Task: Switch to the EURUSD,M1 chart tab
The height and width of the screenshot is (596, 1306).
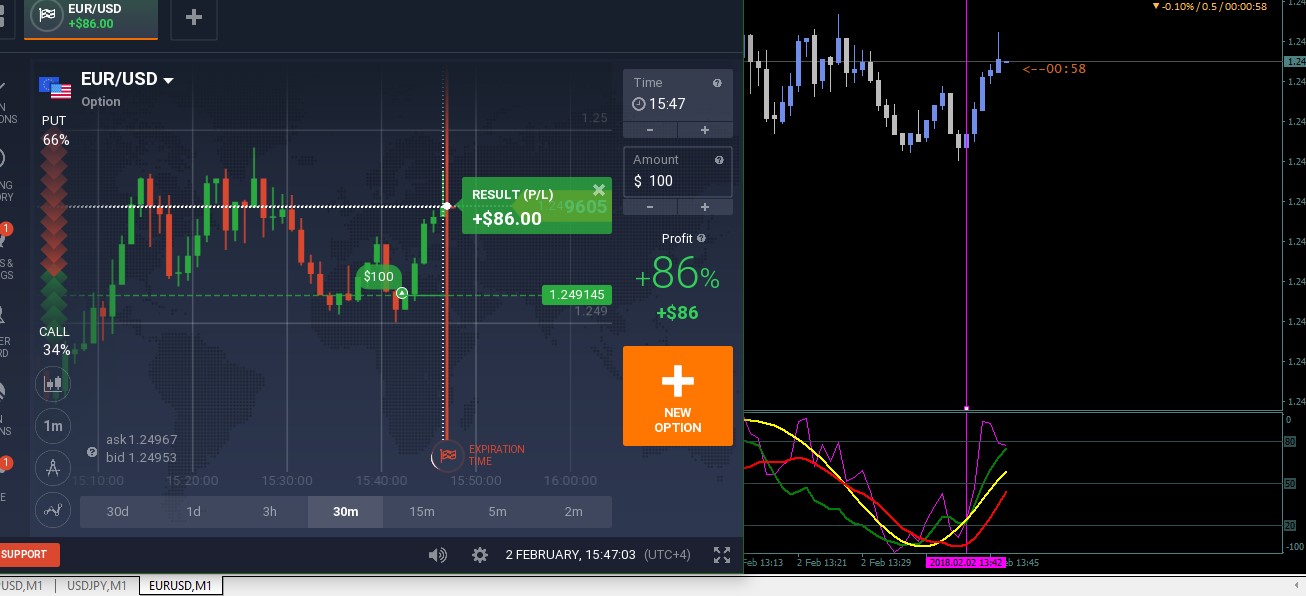Action: (180, 585)
